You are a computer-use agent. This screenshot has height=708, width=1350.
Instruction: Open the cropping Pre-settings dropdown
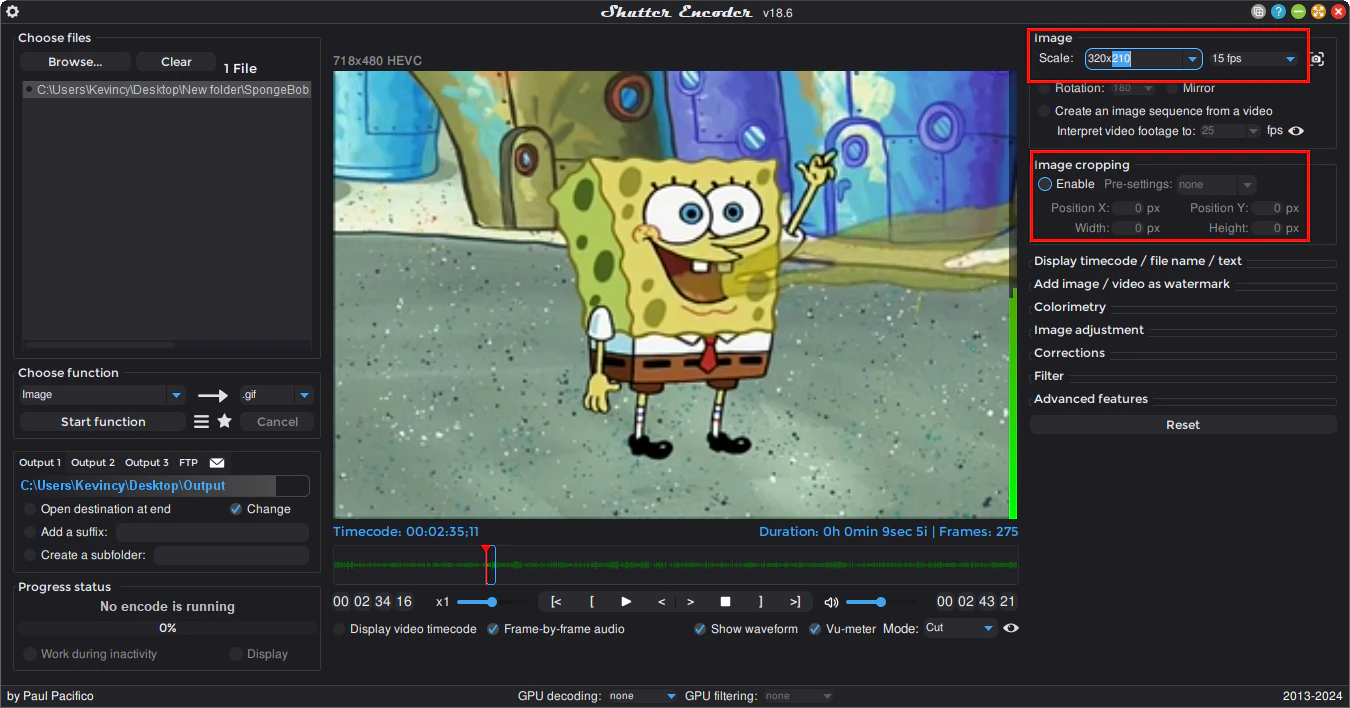pos(1246,184)
